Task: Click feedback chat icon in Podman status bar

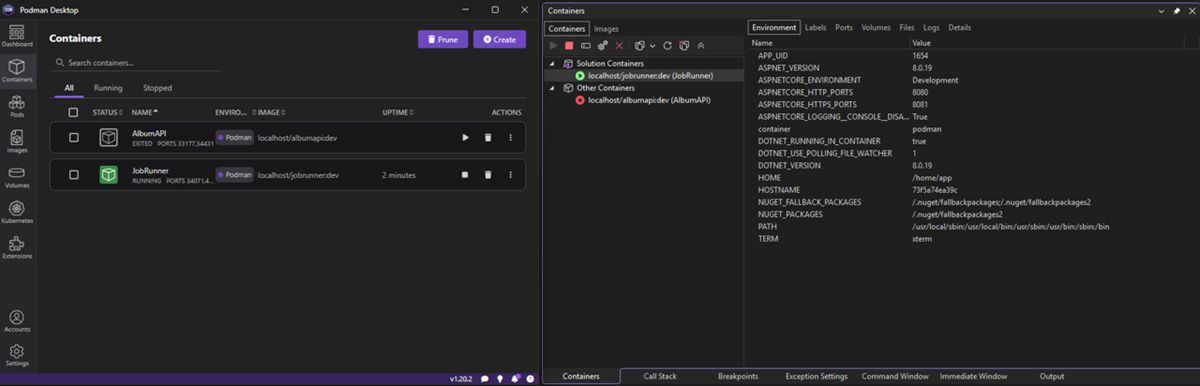Action: pos(484,379)
